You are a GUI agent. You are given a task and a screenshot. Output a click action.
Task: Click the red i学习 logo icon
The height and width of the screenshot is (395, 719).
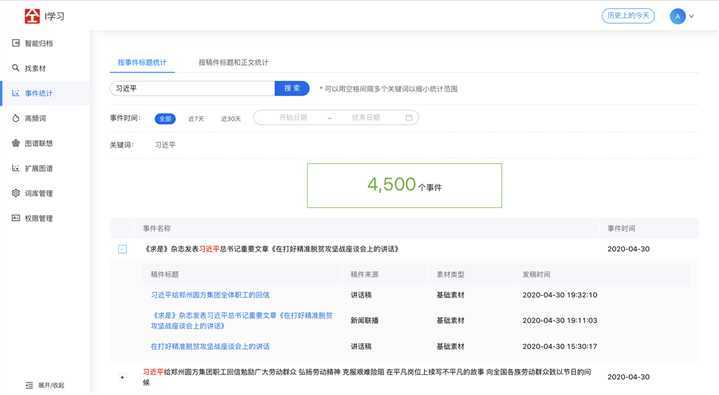click(x=32, y=16)
